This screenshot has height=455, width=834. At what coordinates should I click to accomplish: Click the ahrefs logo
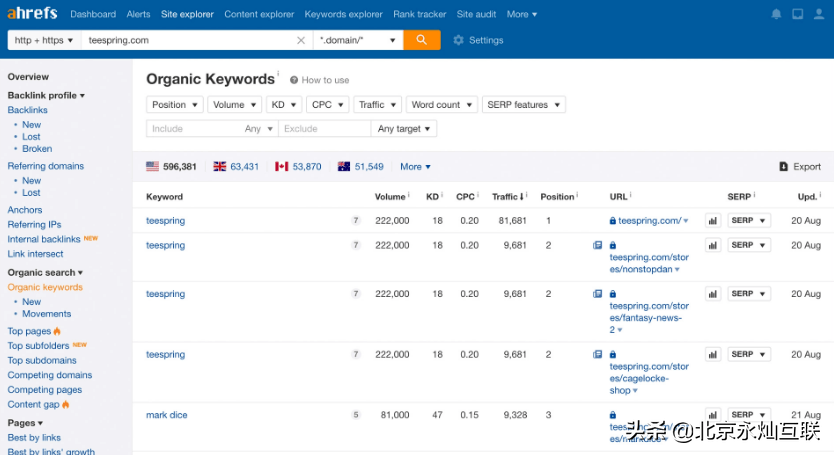(32, 13)
